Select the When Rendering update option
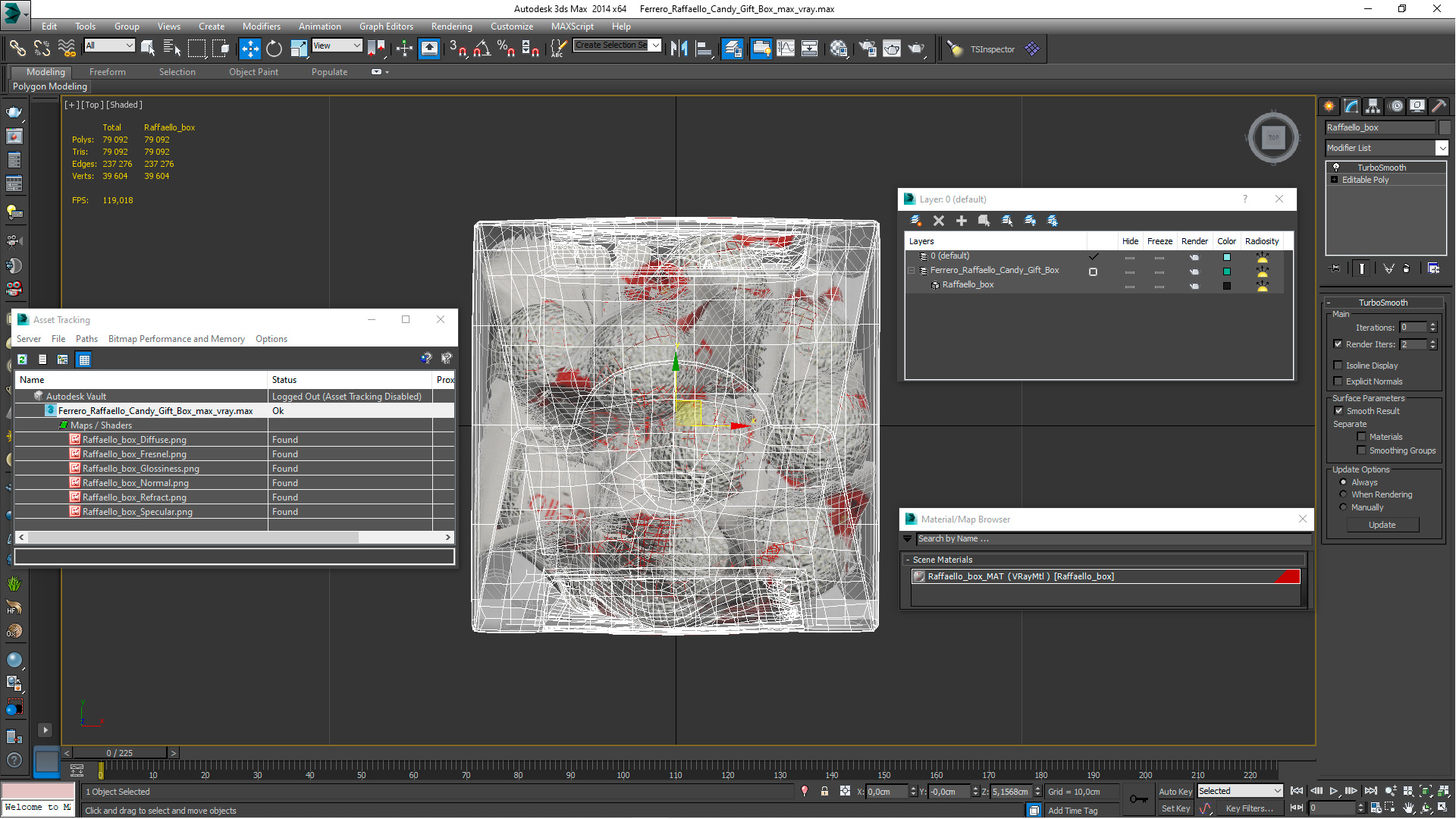The width and height of the screenshot is (1456, 819). [x=1343, y=494]
